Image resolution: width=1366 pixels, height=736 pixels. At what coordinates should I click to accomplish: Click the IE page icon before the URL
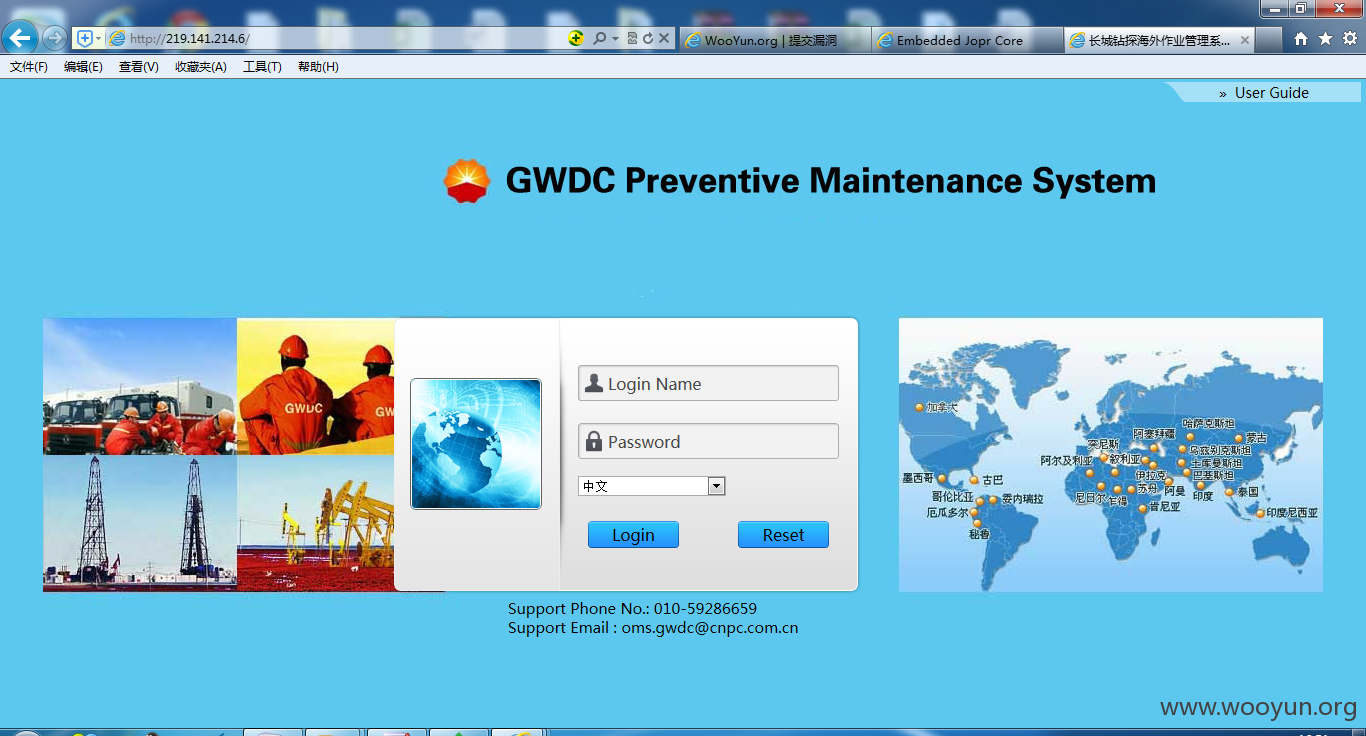tap(117, 38)
